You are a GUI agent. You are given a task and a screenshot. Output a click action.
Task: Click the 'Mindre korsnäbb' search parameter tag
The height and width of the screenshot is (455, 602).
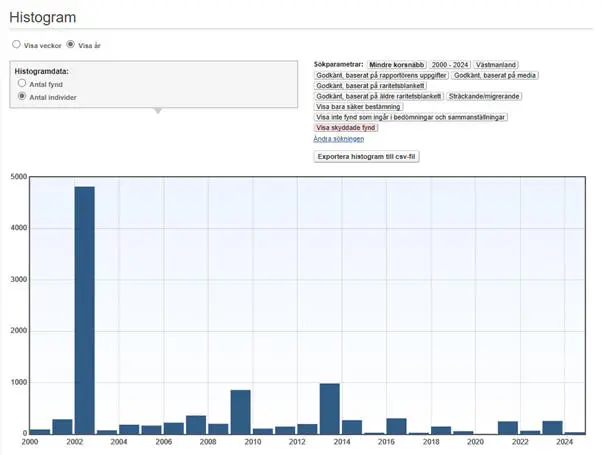coord(397,64)
